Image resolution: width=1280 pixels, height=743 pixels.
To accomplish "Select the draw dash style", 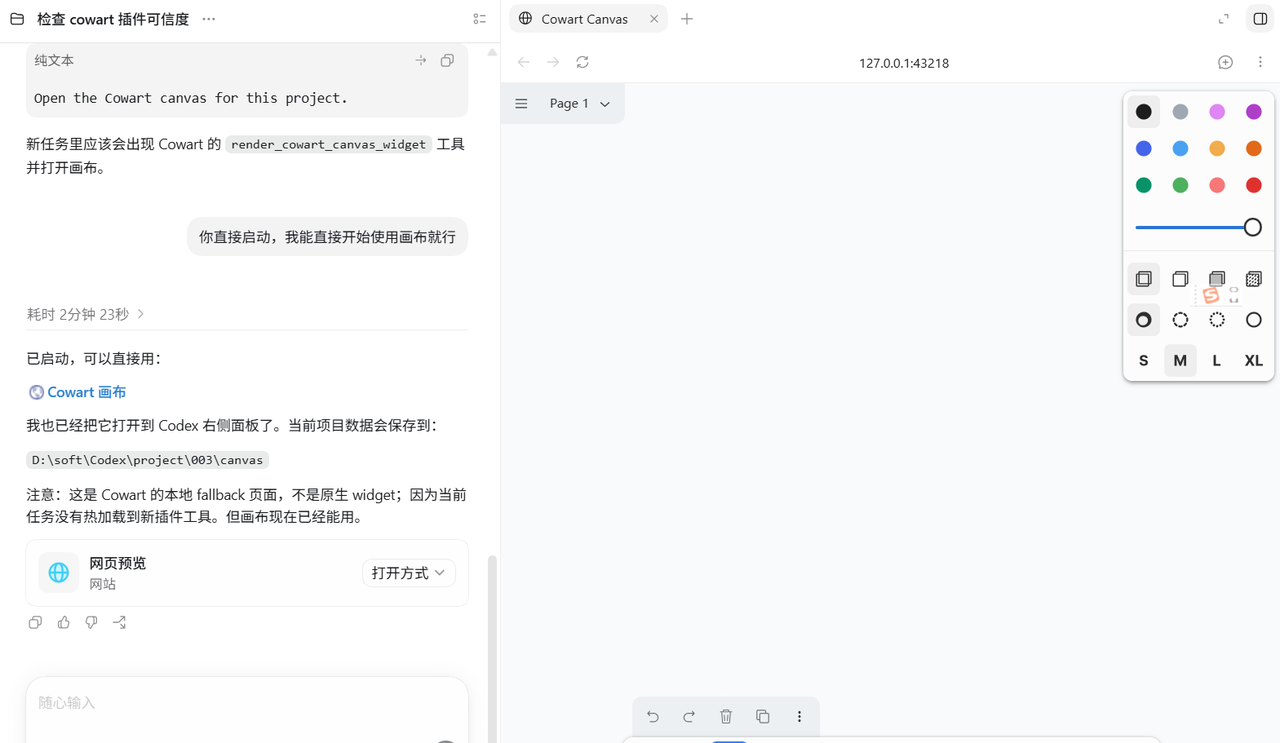I will (1144, 320).
